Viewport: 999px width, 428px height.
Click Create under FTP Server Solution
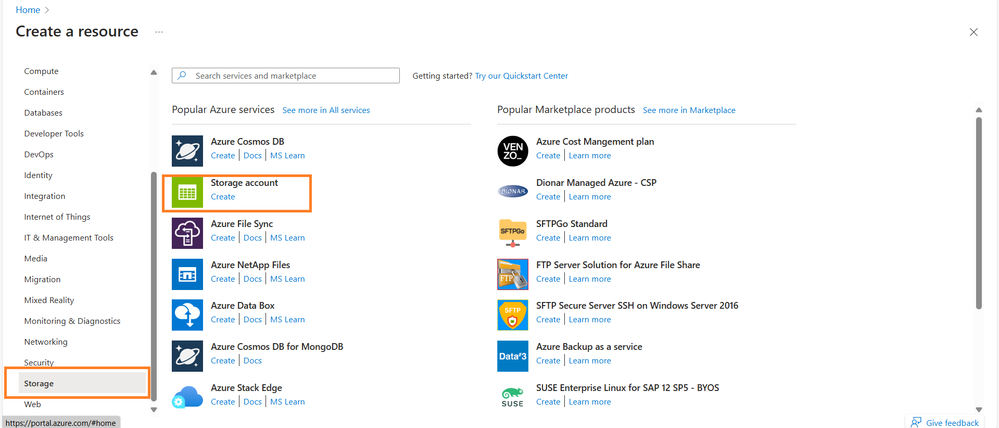548,279
